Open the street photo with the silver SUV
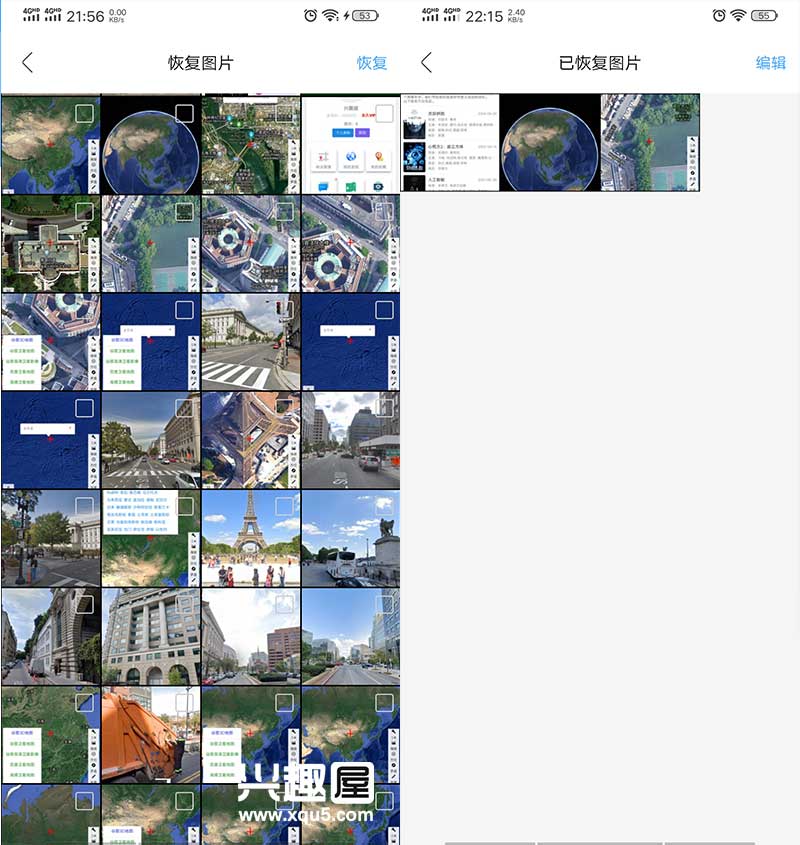The image size is (800, 845). (x=351, y=440)
